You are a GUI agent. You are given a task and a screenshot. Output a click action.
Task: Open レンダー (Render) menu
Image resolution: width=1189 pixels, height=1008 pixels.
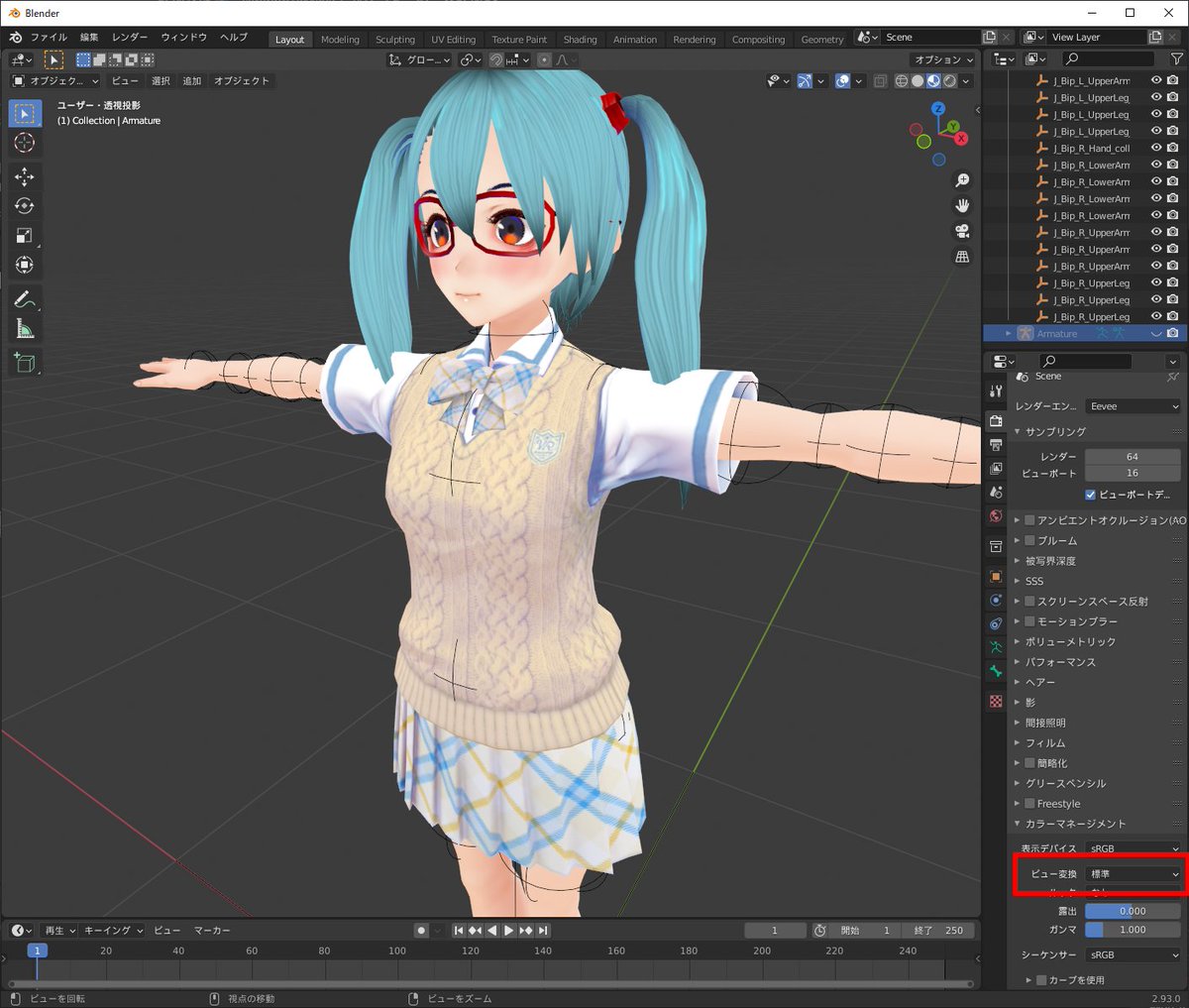[x=130, y=38]
